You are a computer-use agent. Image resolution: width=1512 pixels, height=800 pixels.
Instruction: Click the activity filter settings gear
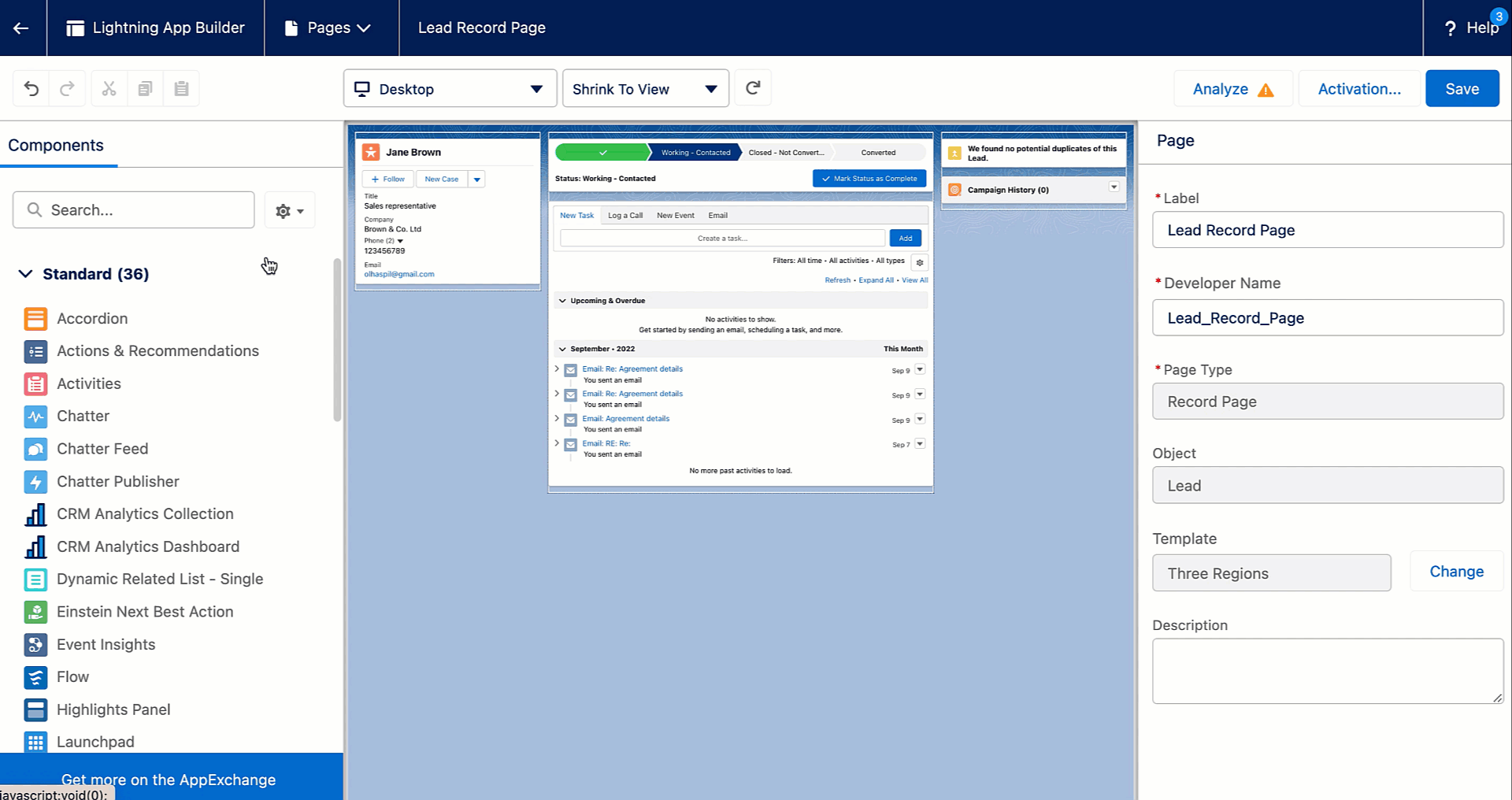point(919,262)
